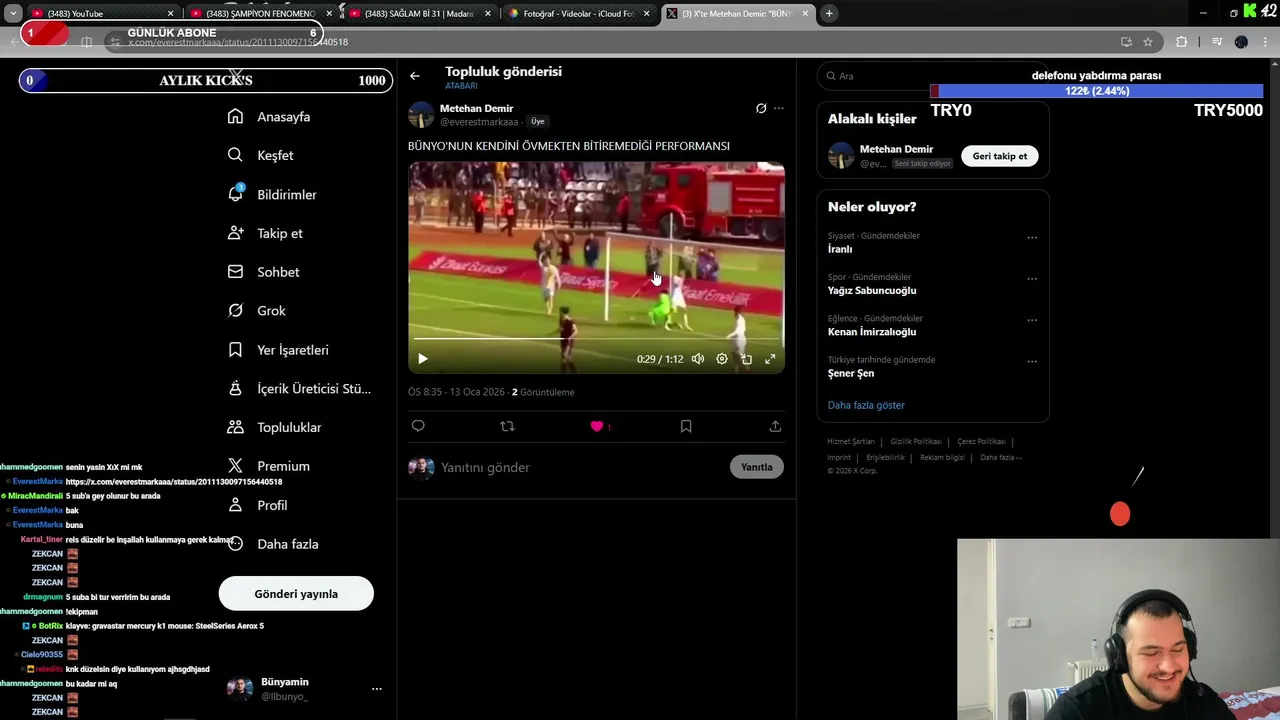
Task: Open Metehan Demir in Alakalı kişiler
Action: [896, 149]
